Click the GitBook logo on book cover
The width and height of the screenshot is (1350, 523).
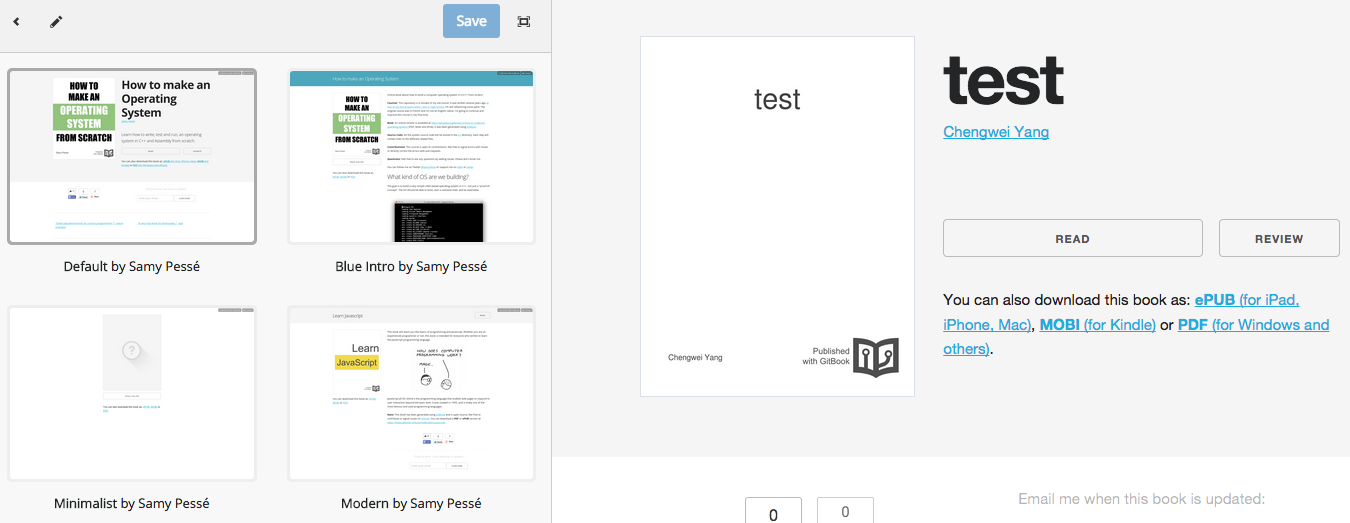click(x=875, y=357)
